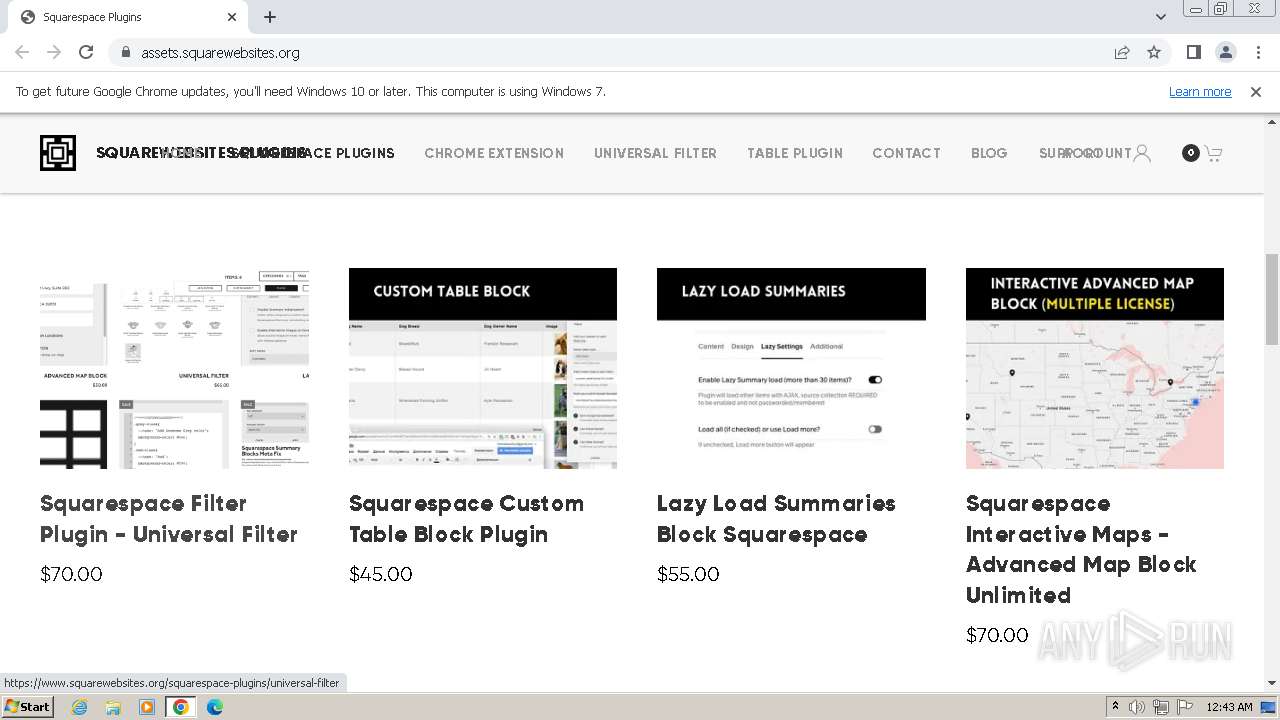This screenshot has width=1280, height=720.
Task: Open Table Plugin menu item
Action: (795, 153)
